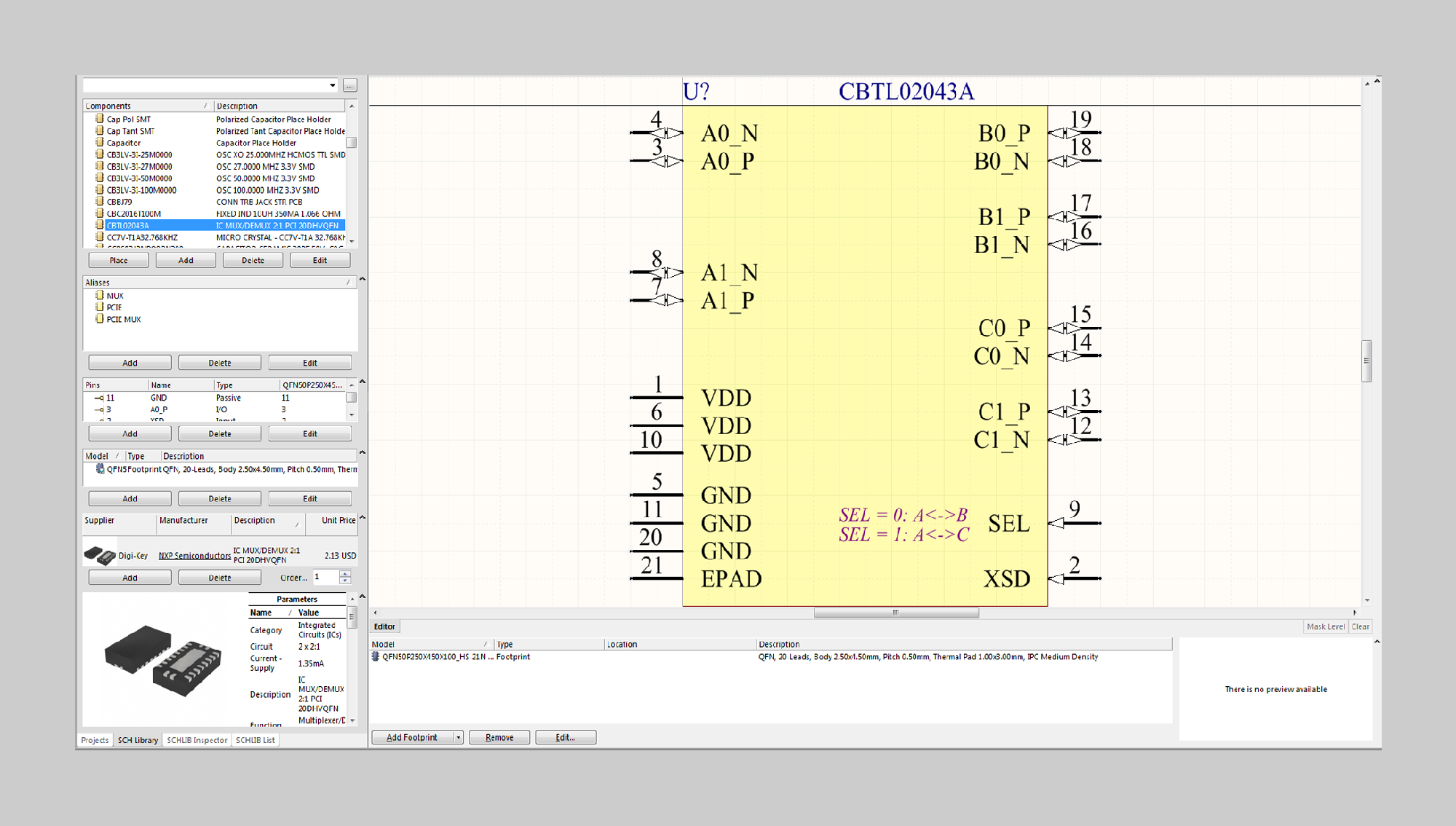Click the horizontal scrollbar thumb under schematic
Viewport: 1456px width, 826px height.
click(x=896, y=613)
